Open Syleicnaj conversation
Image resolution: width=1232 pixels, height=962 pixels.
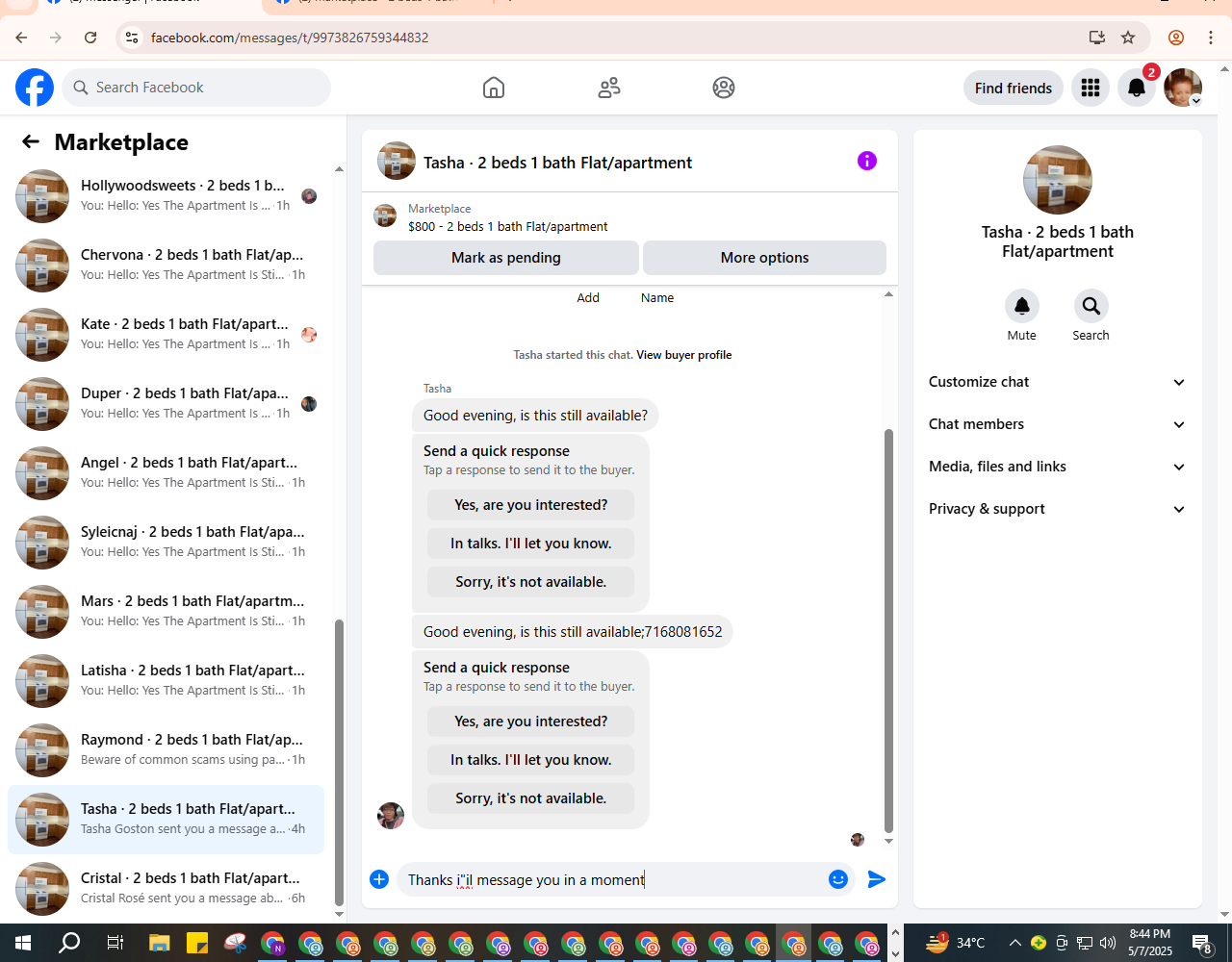click(166, 543)
